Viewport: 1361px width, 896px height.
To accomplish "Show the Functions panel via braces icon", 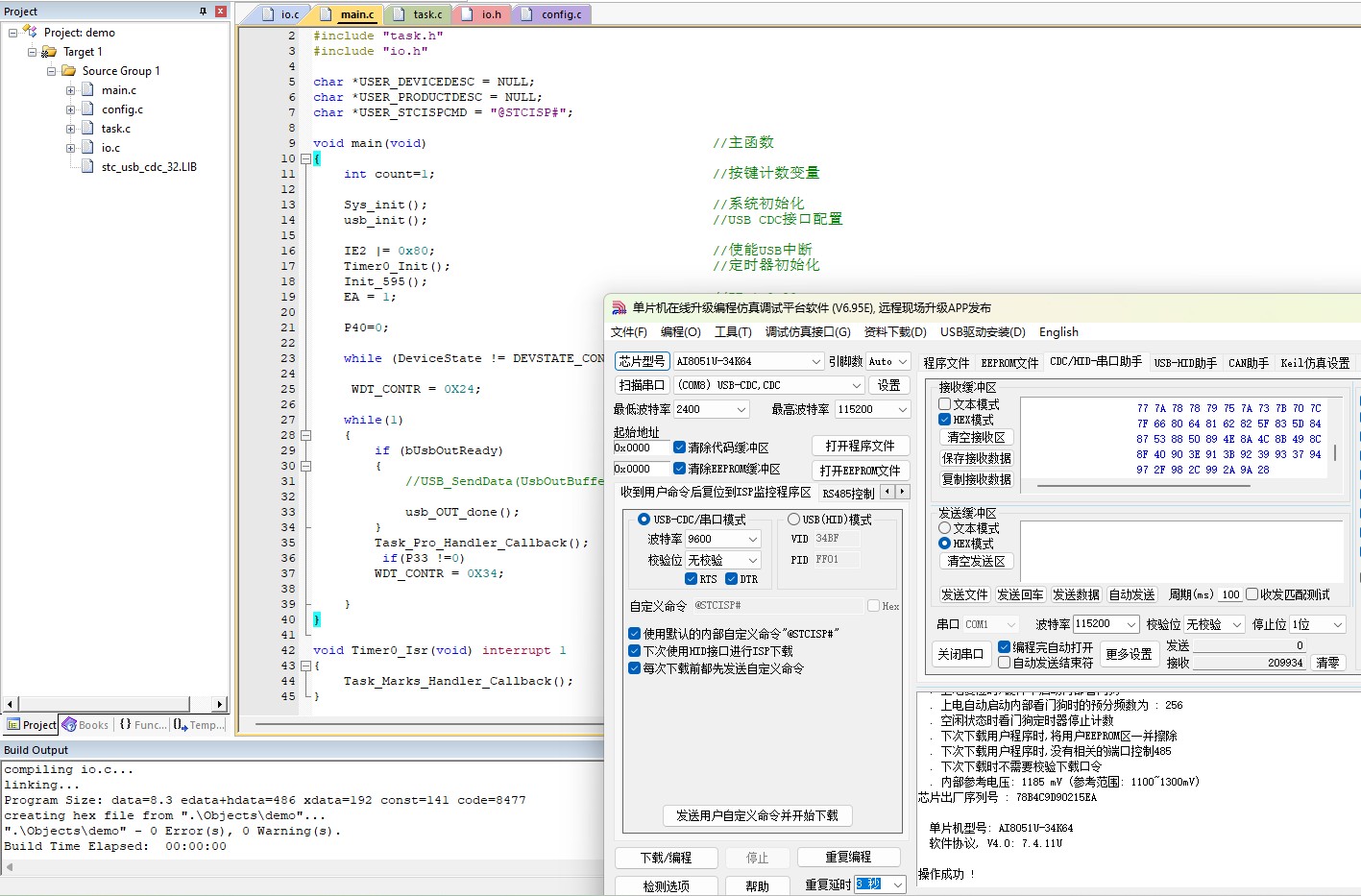I will [125, 725].
